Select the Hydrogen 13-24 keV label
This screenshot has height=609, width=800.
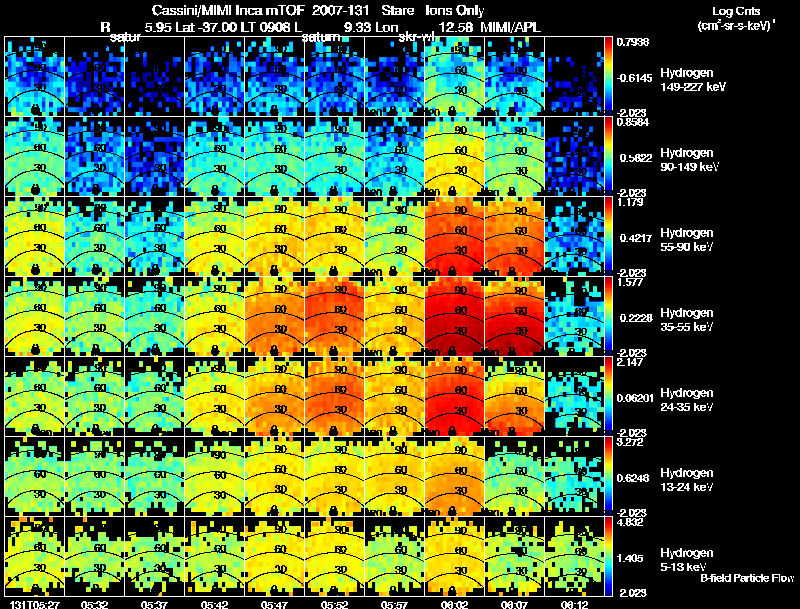686,480
